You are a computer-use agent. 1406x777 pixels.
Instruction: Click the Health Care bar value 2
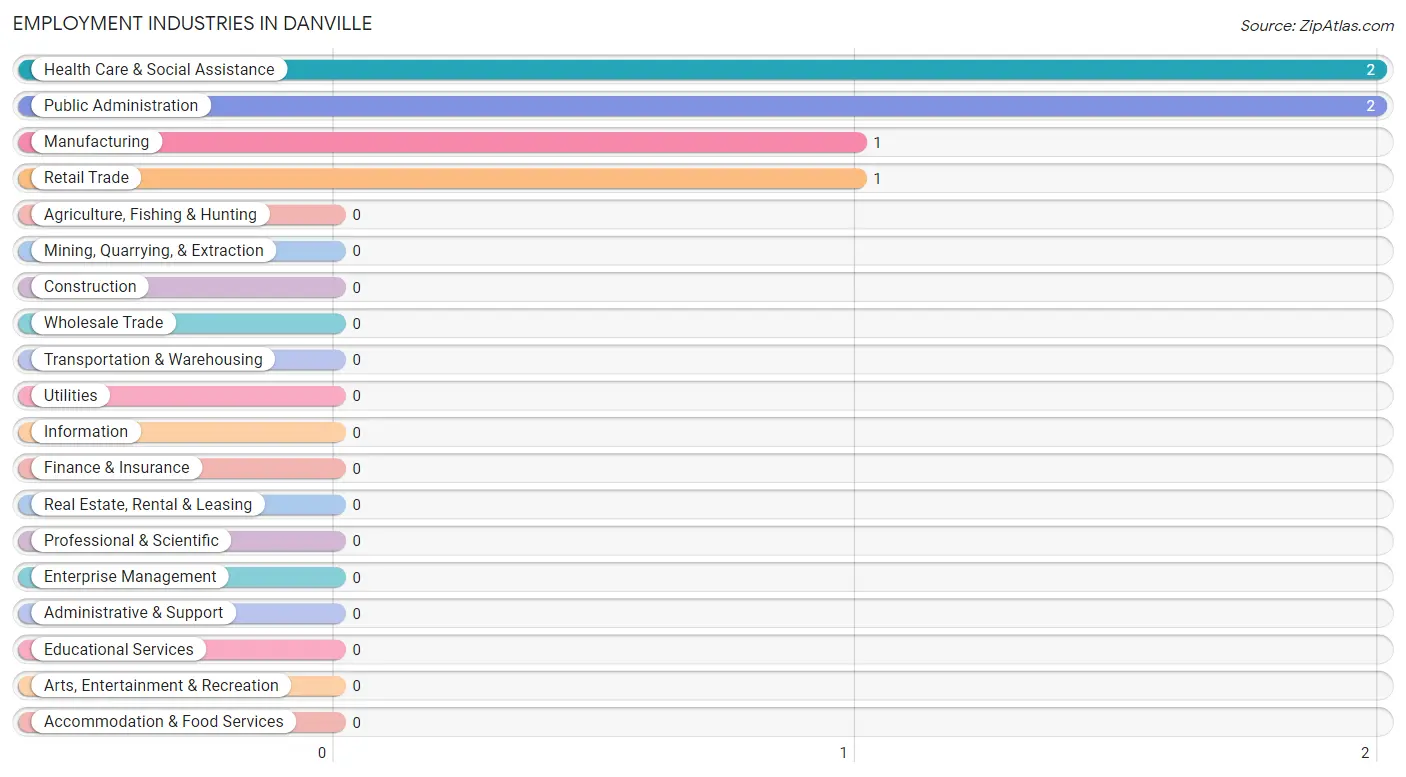(x=1371, y=70)
